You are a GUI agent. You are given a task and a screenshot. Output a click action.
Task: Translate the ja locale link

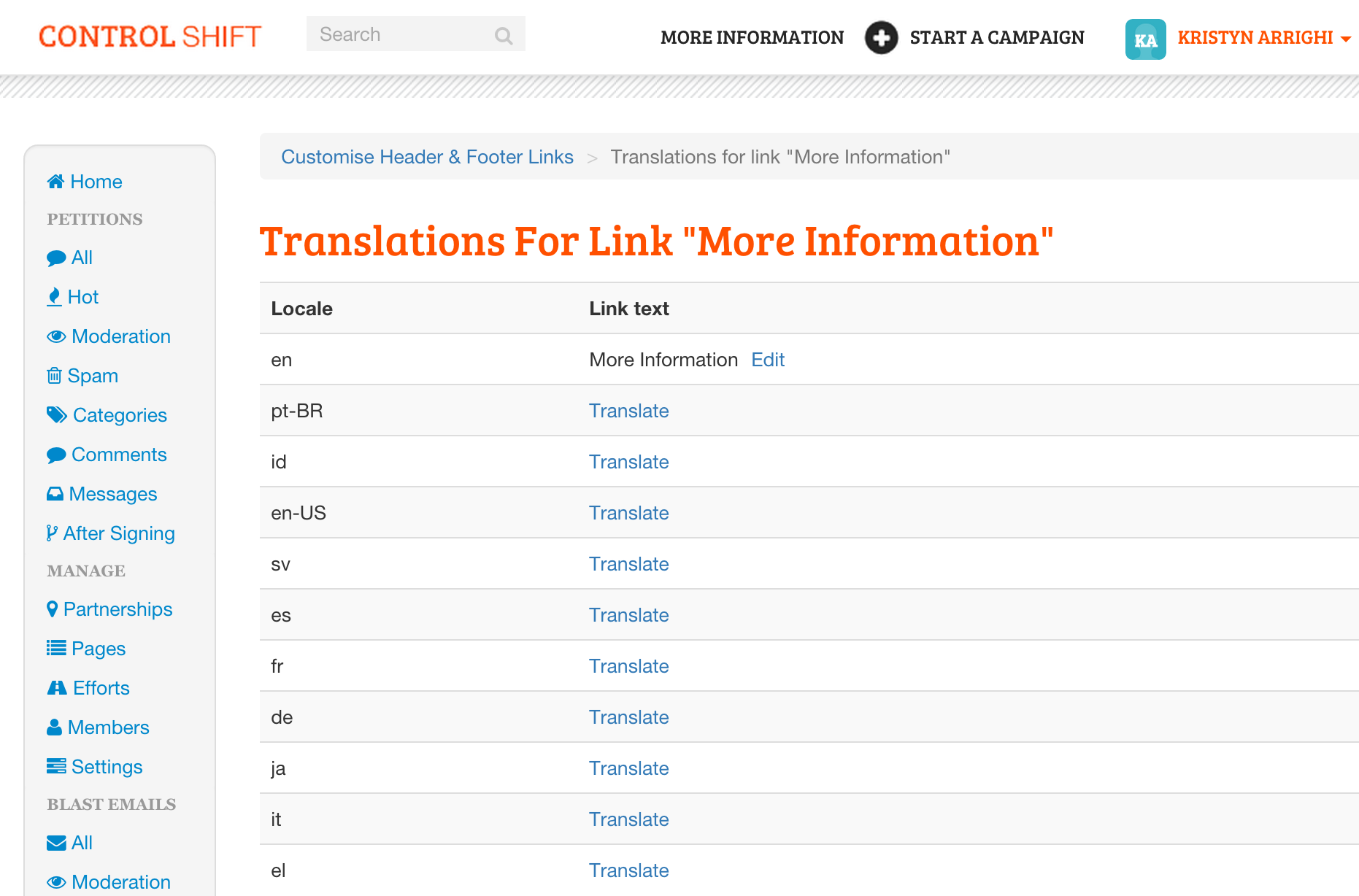click(629, 768)
